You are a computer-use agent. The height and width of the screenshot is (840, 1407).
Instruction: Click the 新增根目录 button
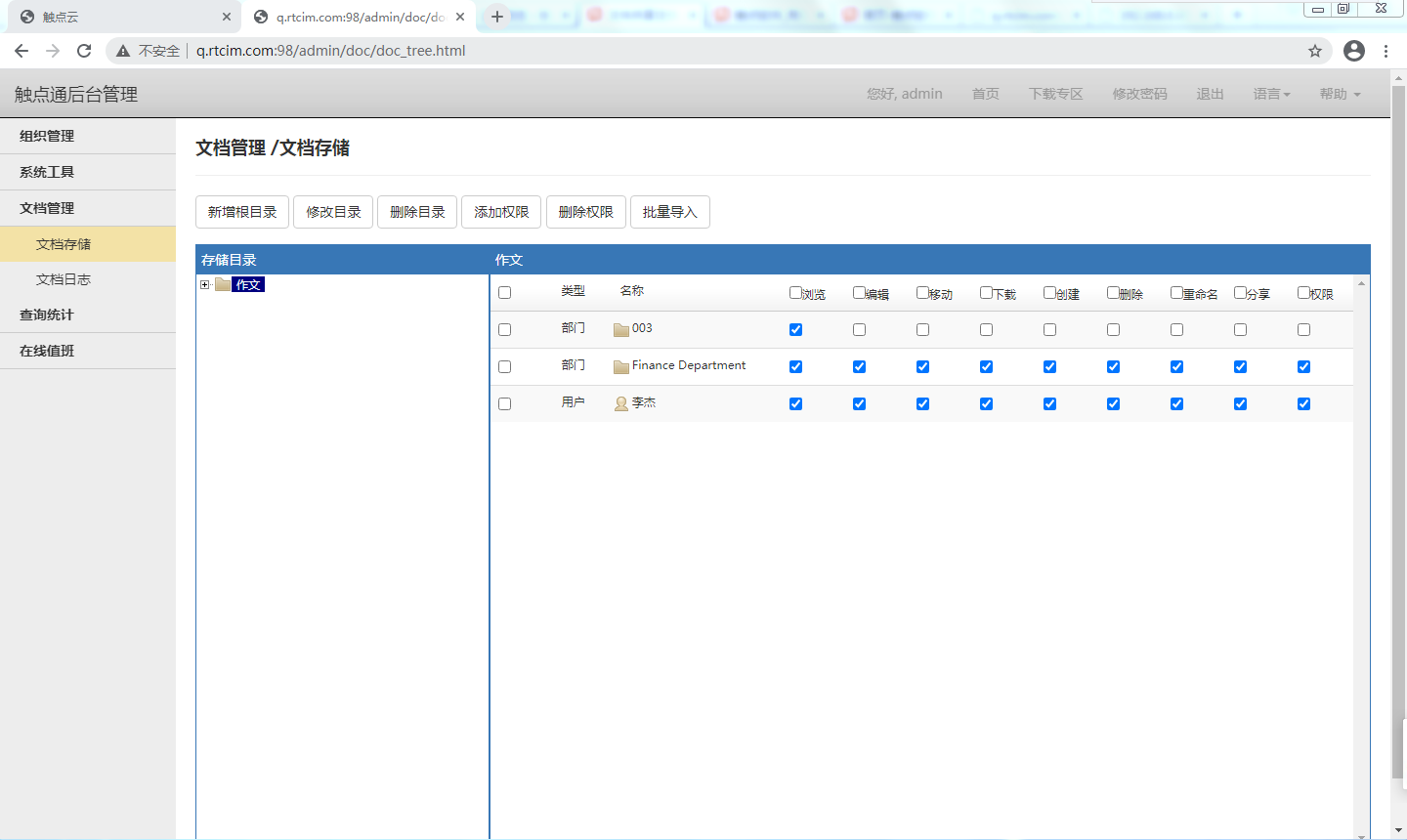point(242,212)
